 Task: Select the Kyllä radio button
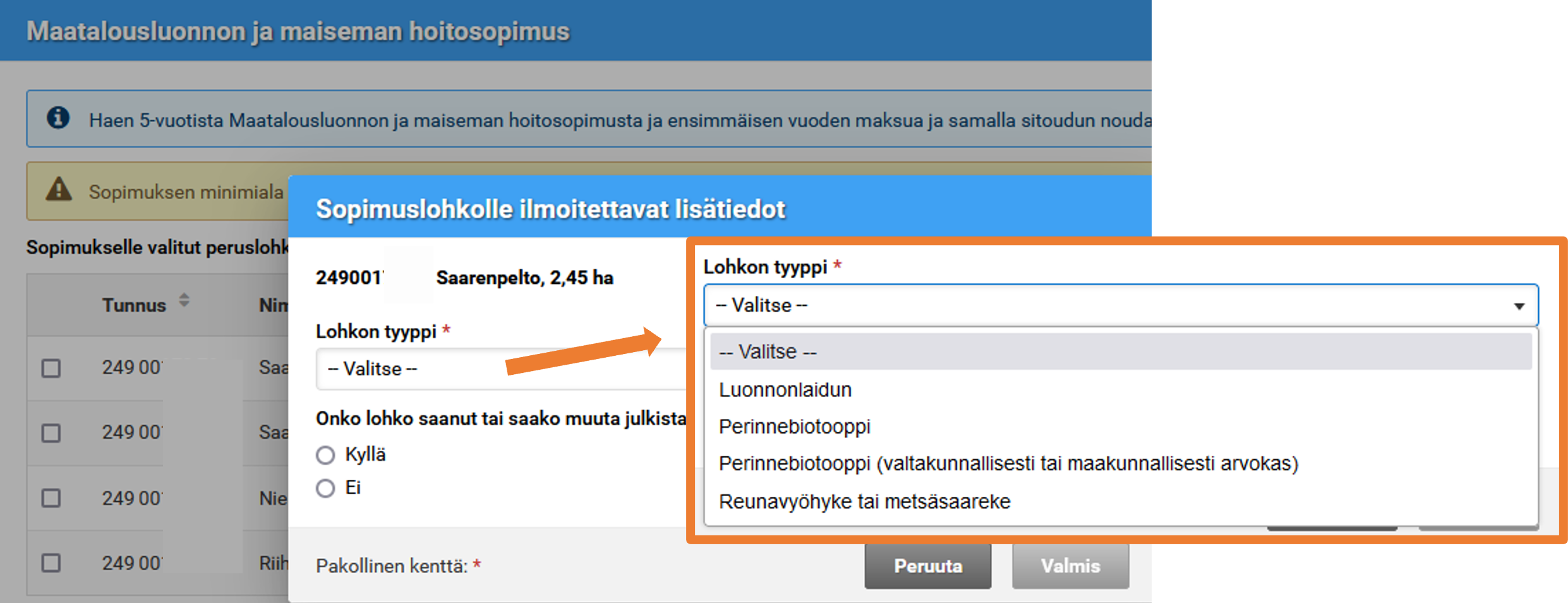(325, 454)
